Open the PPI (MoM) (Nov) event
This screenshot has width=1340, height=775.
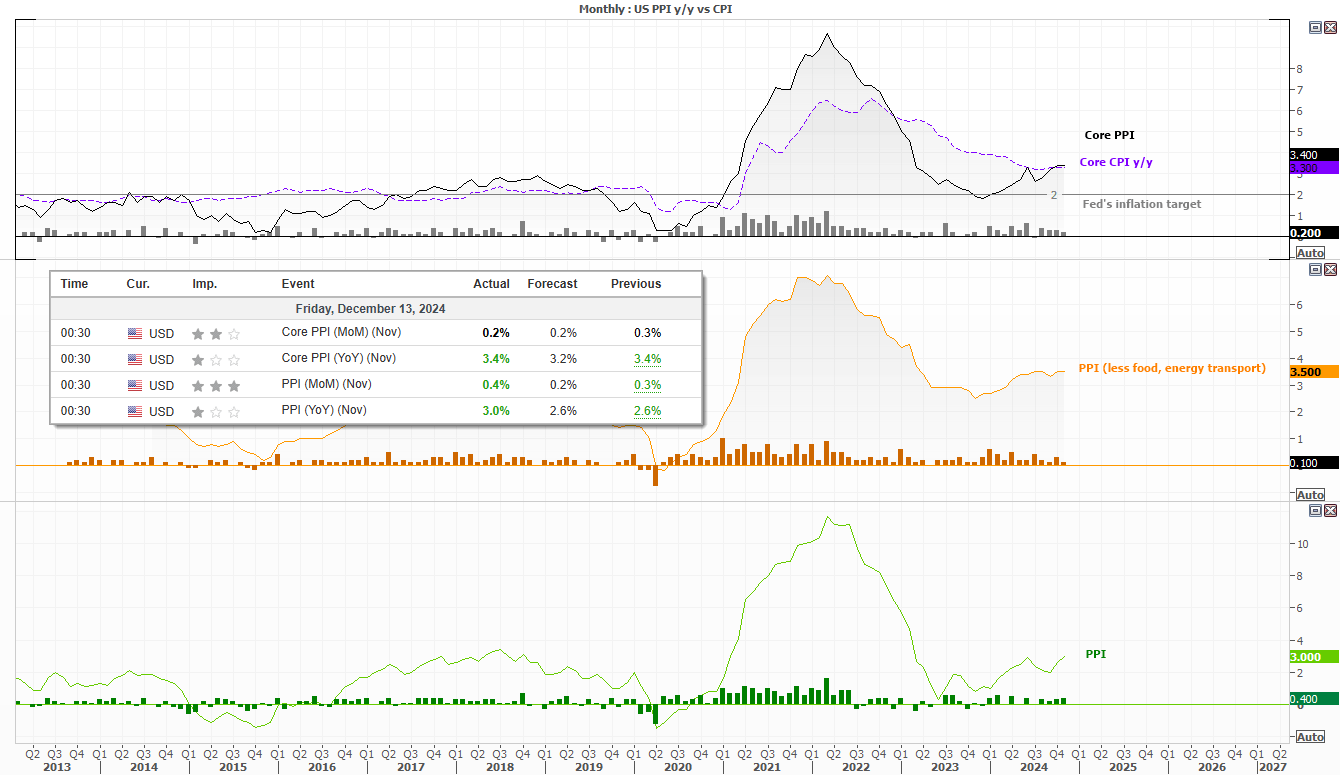(x=324, y=385)
